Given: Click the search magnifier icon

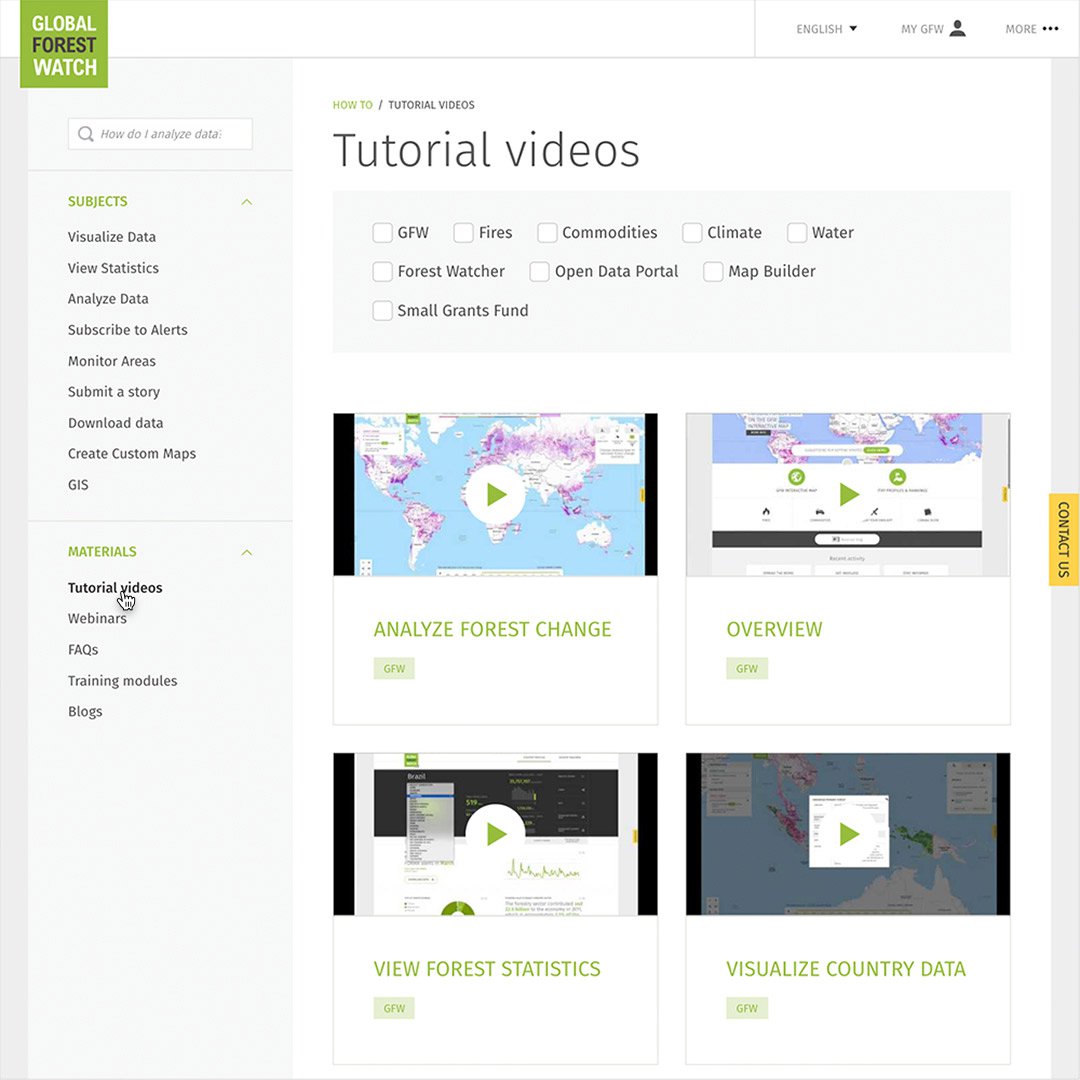Looking at the screenshot, I should pyautogui.click(x=85, y=134).
